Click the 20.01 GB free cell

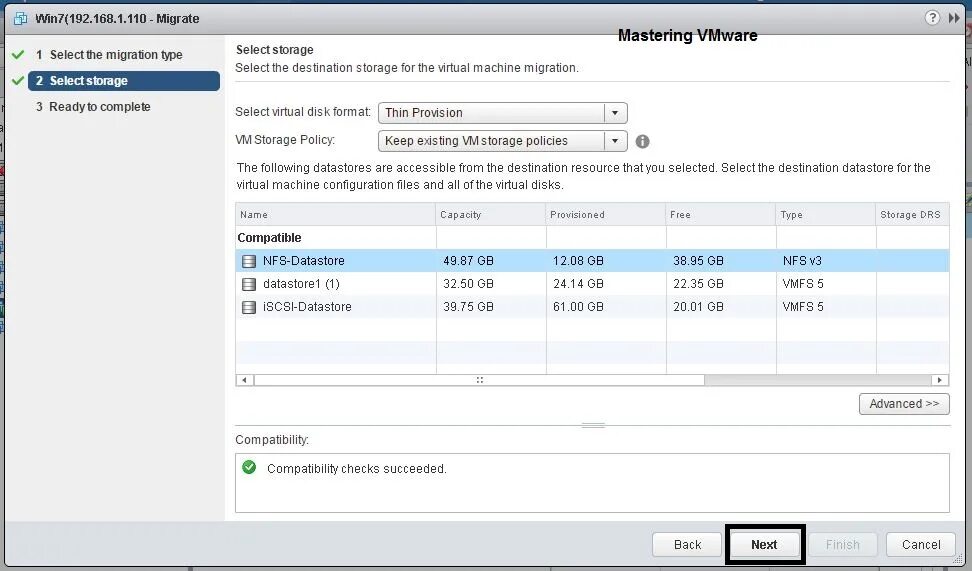(698, 307)
